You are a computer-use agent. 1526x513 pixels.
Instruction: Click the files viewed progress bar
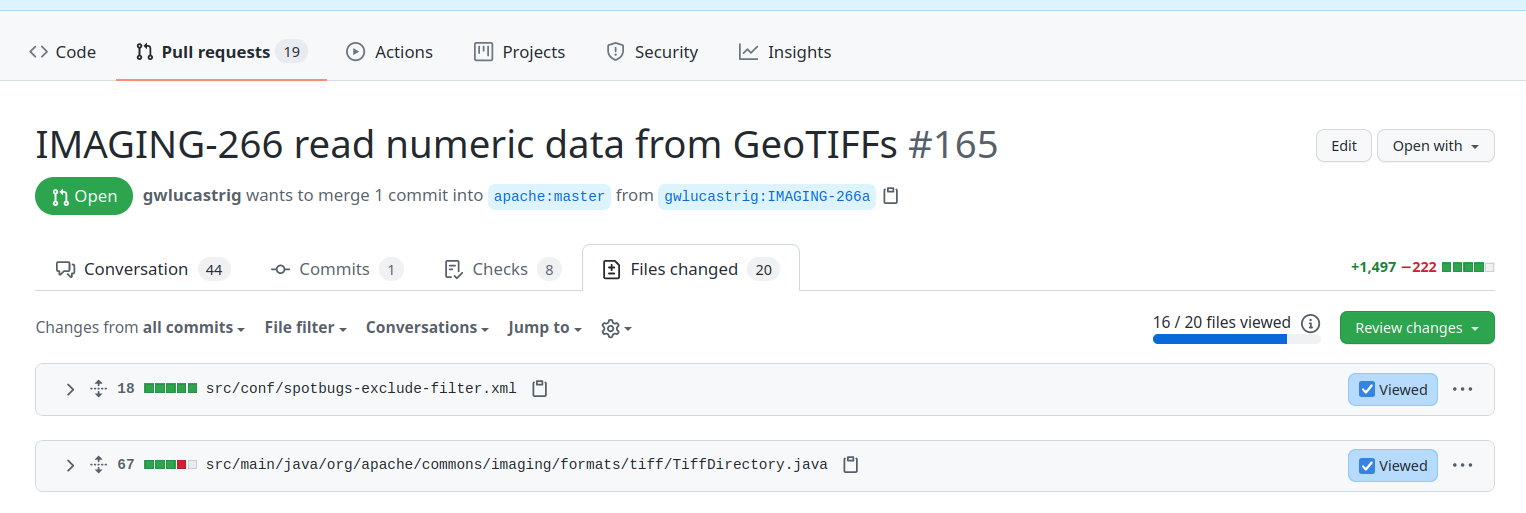coord(1236,339)
